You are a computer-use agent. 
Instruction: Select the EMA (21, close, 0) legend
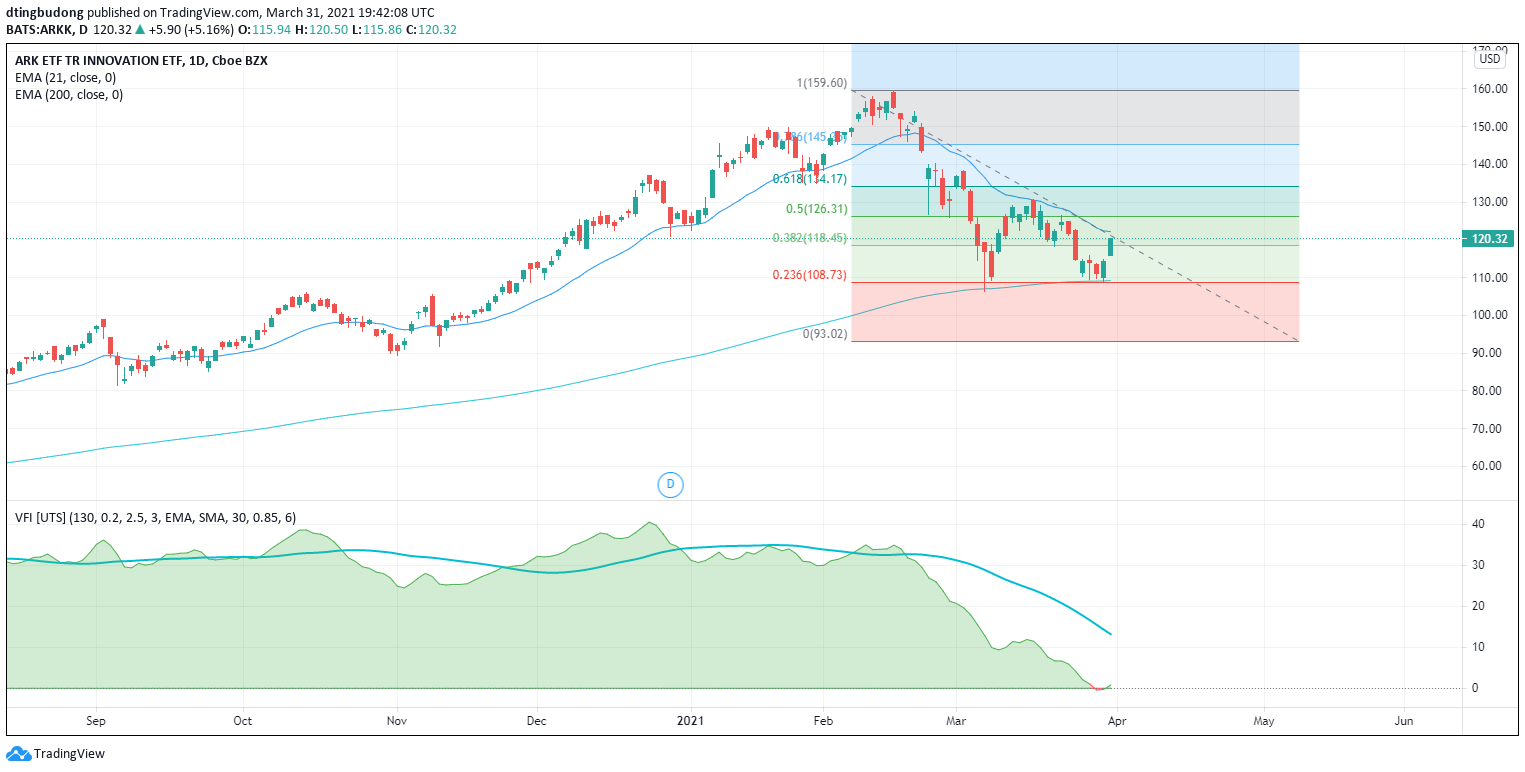pos(65,77)
